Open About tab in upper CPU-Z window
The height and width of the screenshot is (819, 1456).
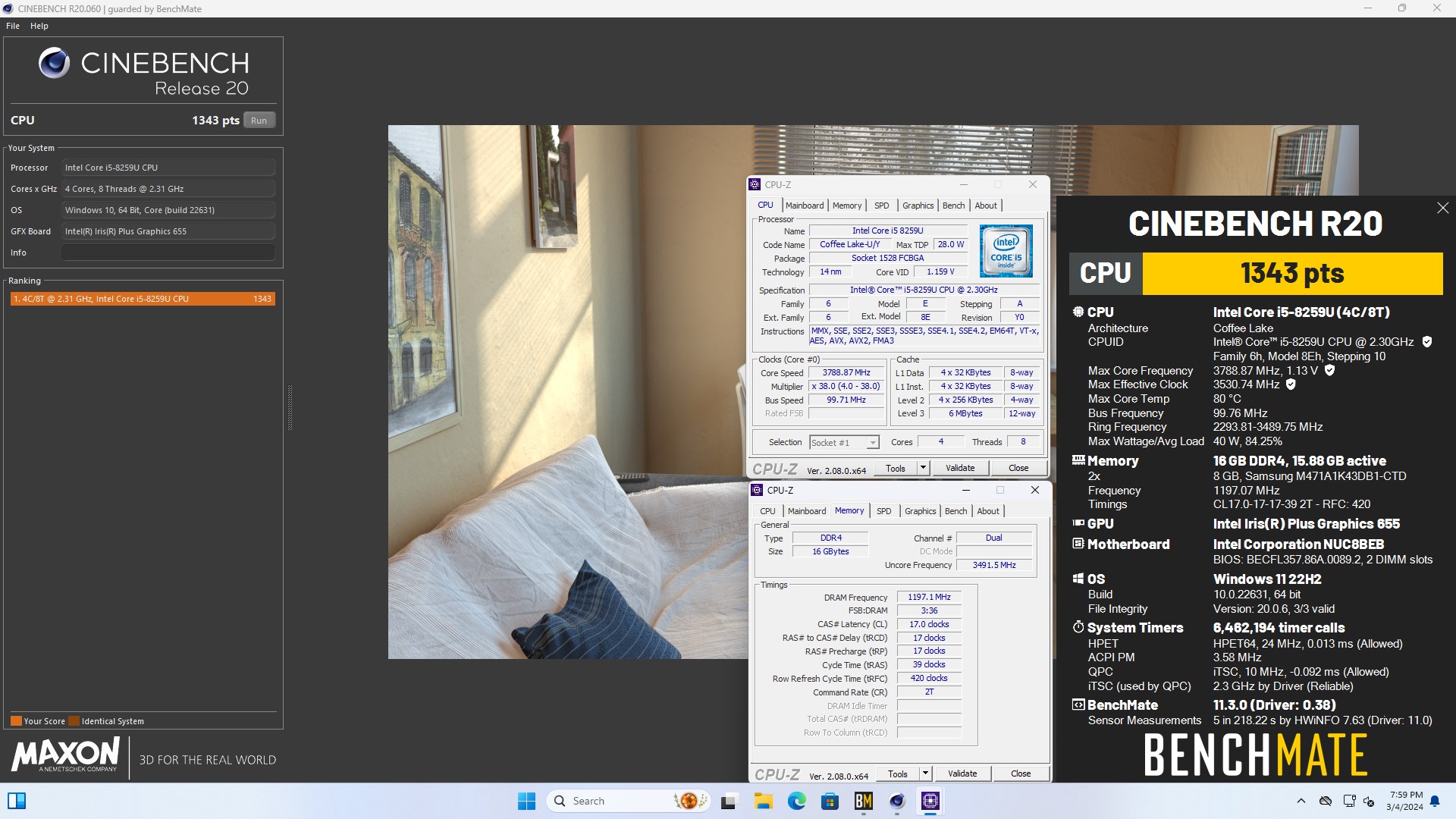coord(986,206)
